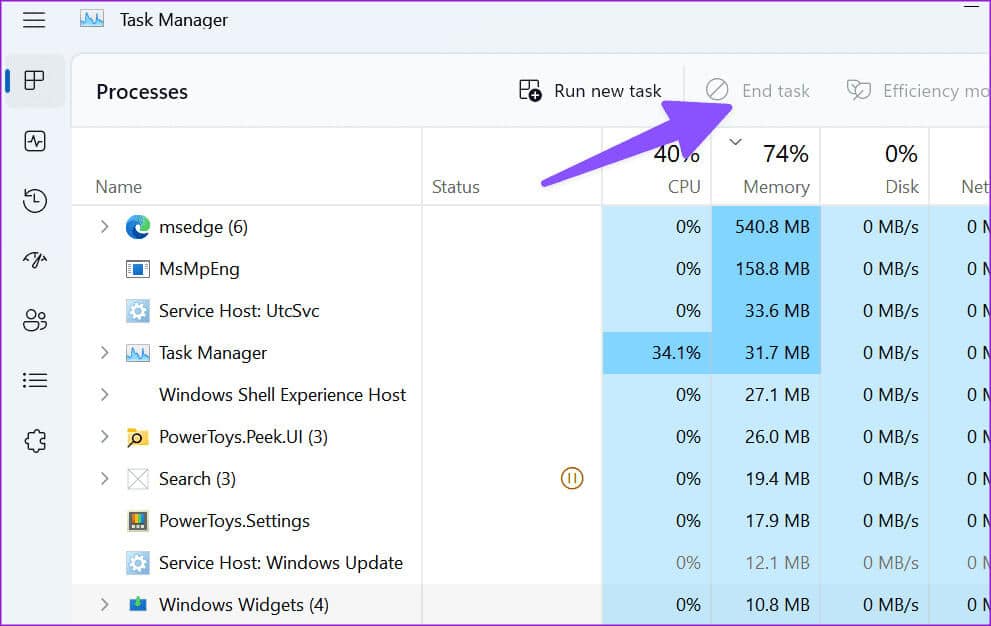
Task: Click the Service Host: Windows Update gear icon
Action: pos(138,563)
